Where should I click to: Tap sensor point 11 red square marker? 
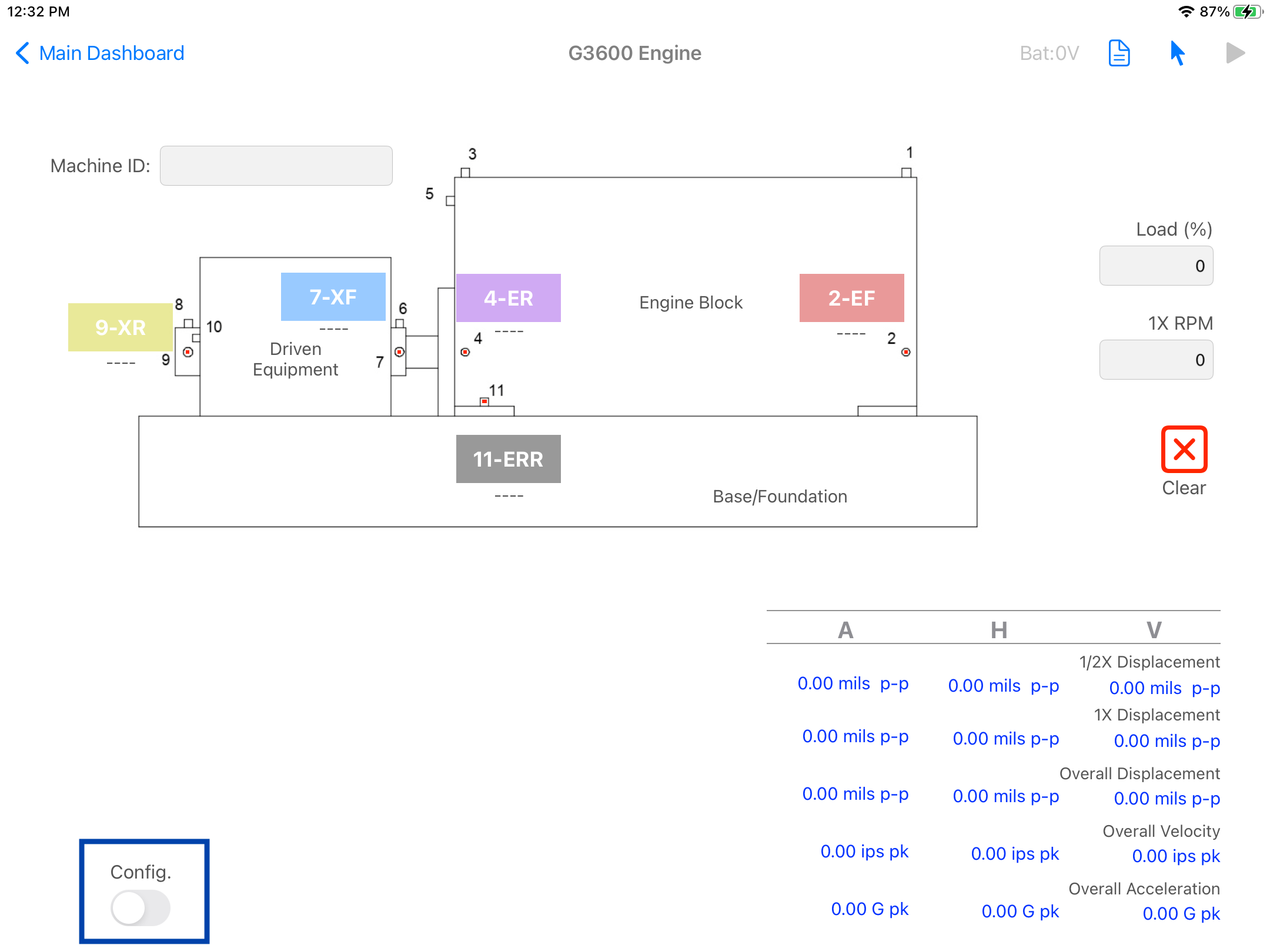[484, 402]
